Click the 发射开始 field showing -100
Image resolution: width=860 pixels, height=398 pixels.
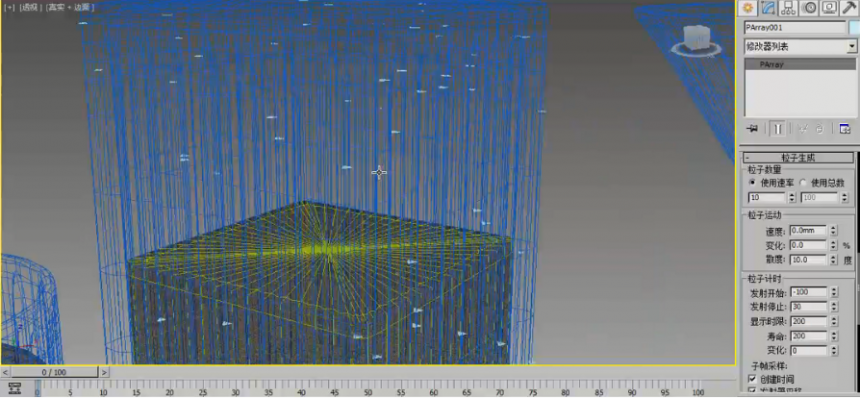click(809, 292)
